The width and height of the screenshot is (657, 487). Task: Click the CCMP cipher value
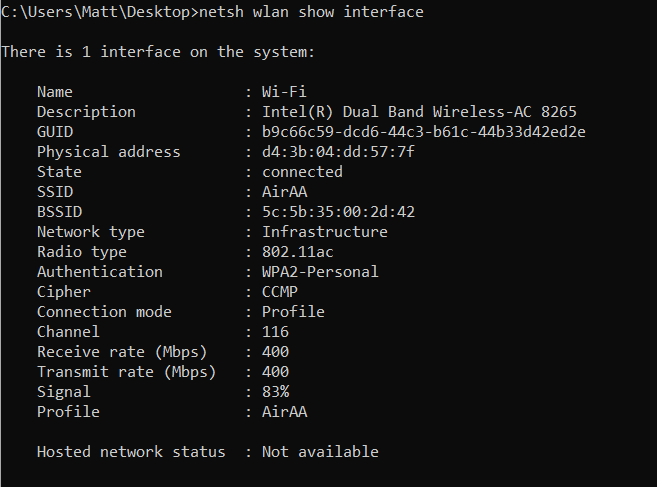[279, 292]
